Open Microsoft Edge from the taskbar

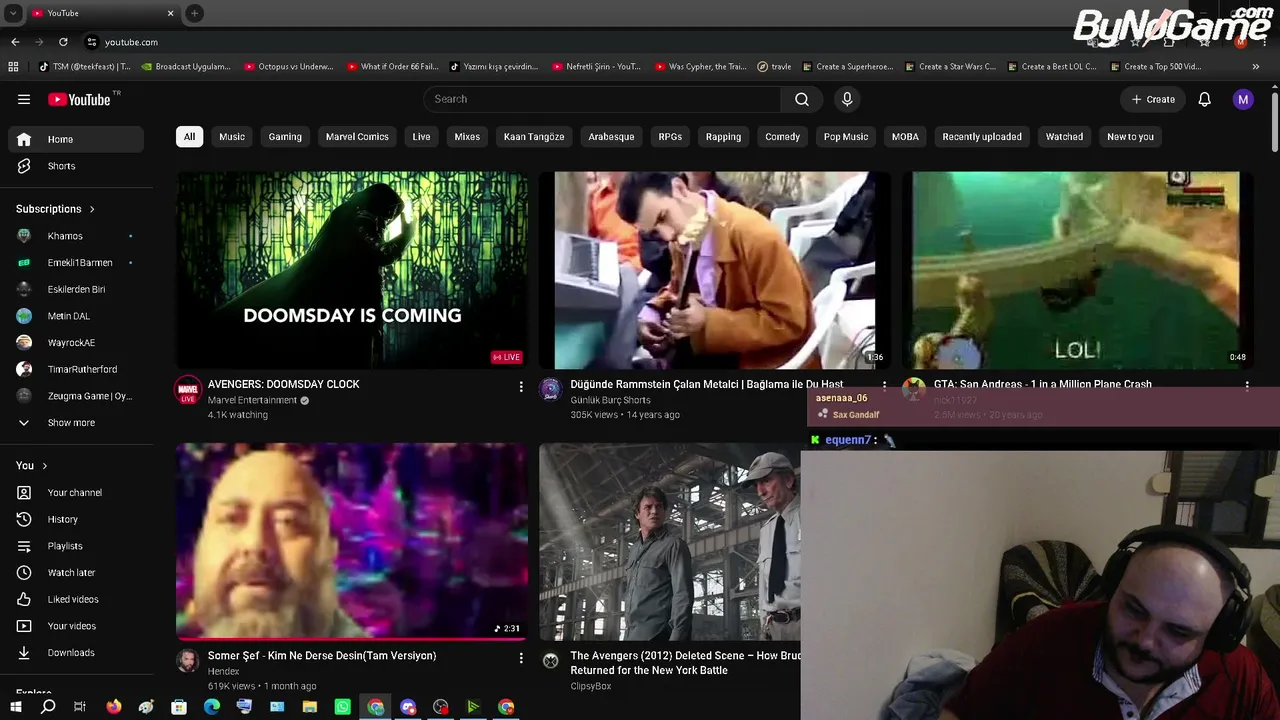coord(212,707)
